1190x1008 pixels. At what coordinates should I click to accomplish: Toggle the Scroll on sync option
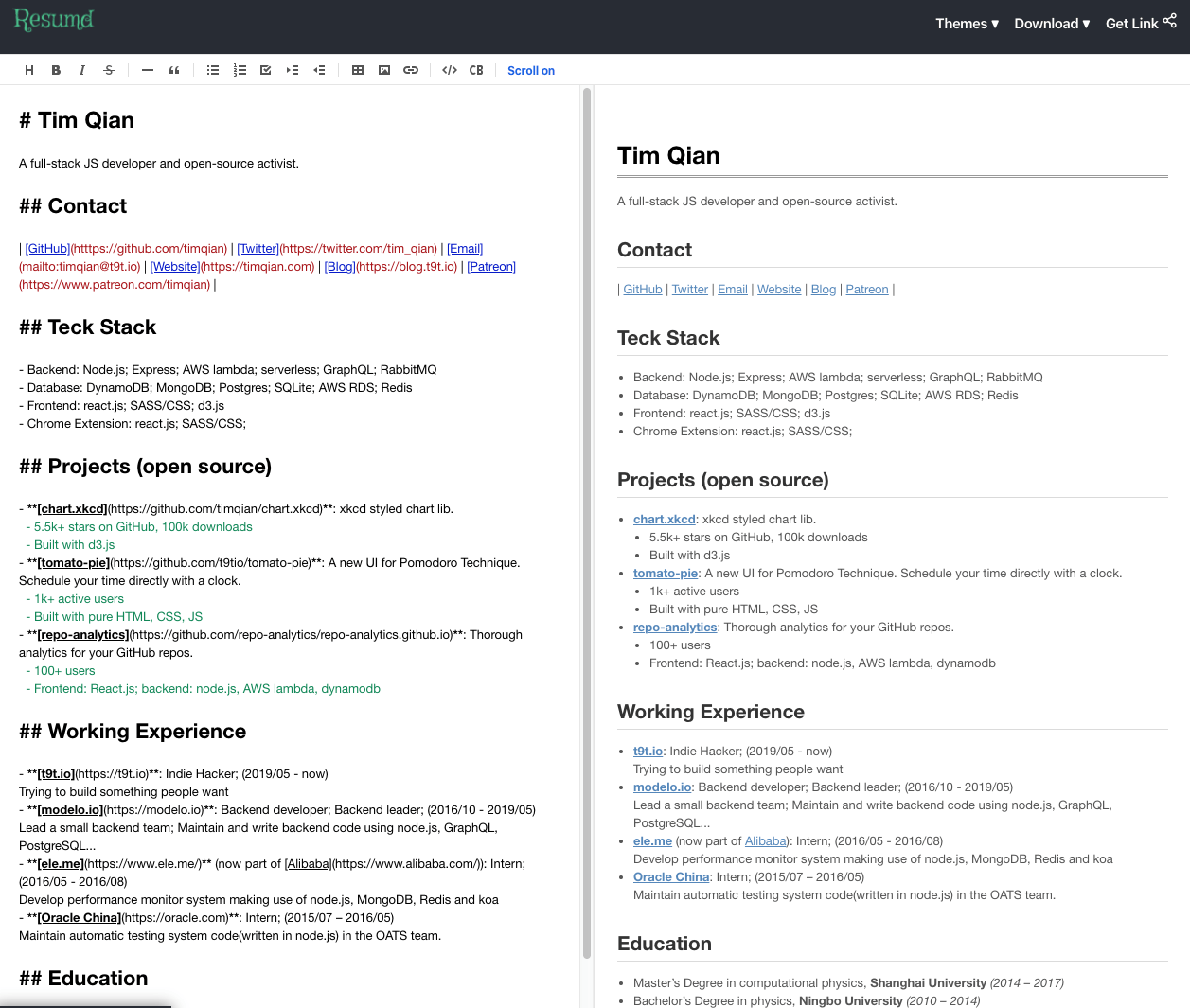point(531,71)
